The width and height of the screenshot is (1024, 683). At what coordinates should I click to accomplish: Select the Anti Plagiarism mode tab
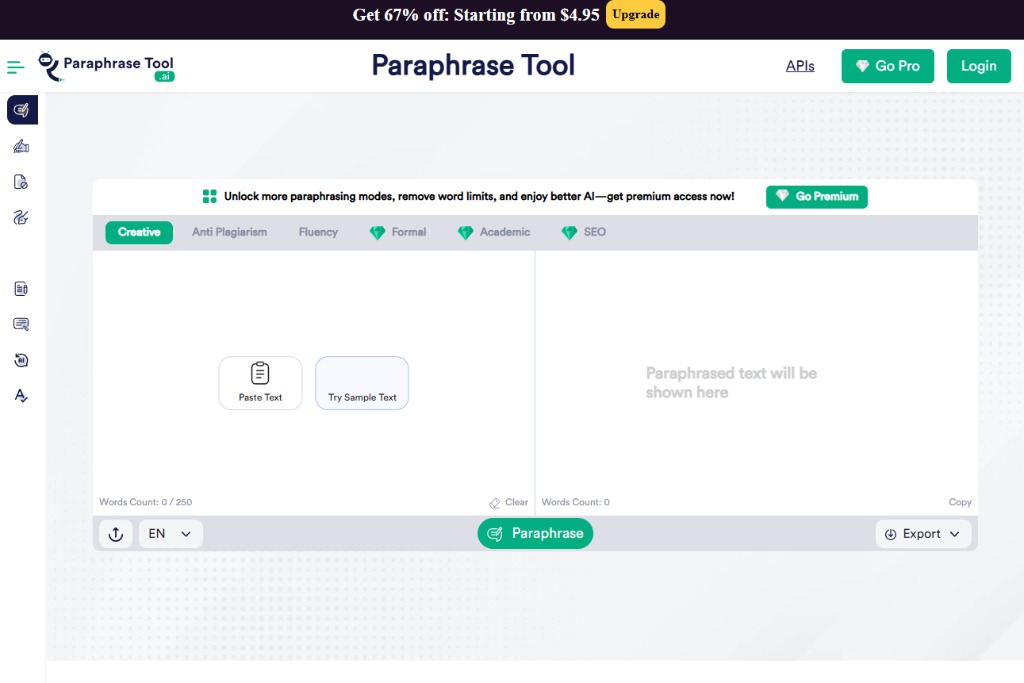(229, 232)
